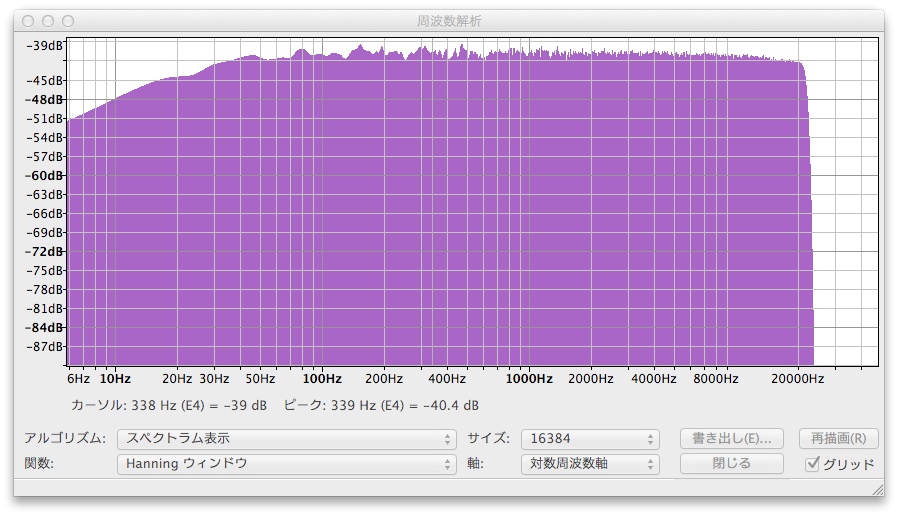Viewport: 898px width, 516px height.
Task: Click the -60dB level axis label
Action: click(x=44, y=176)
